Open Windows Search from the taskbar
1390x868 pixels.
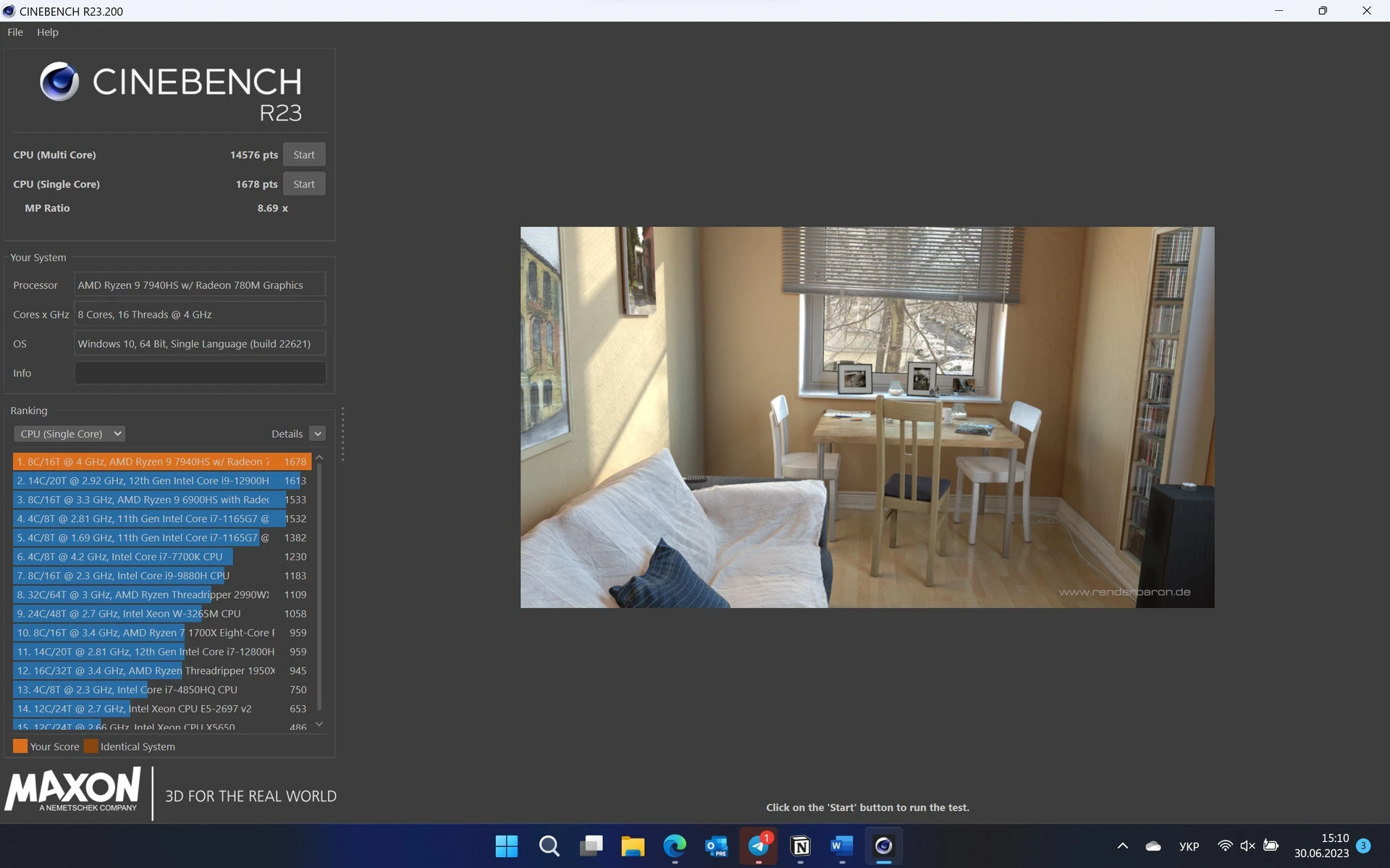coord(549,846)
